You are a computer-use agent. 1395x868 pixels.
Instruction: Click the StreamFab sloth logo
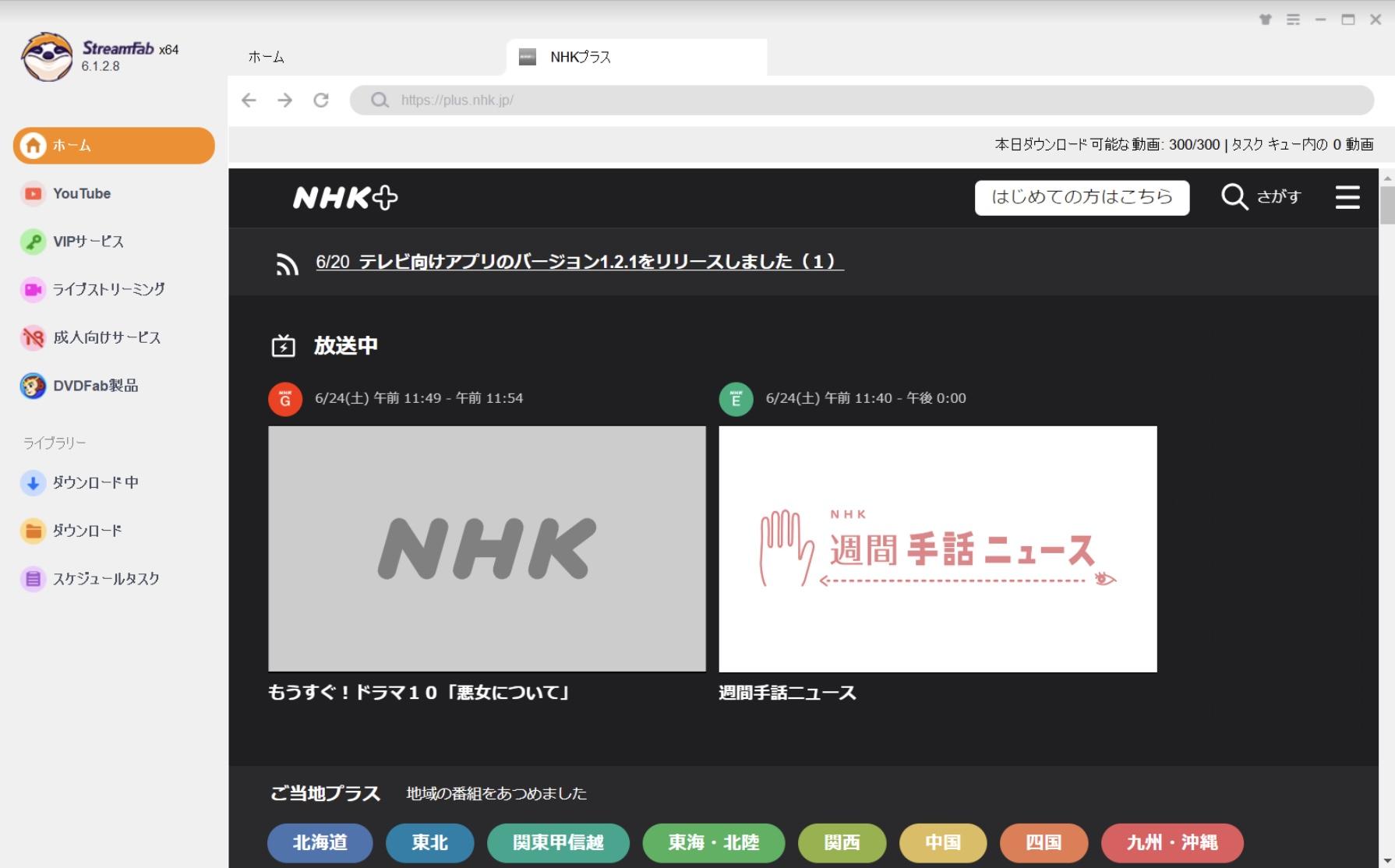(x=47, y=57)
